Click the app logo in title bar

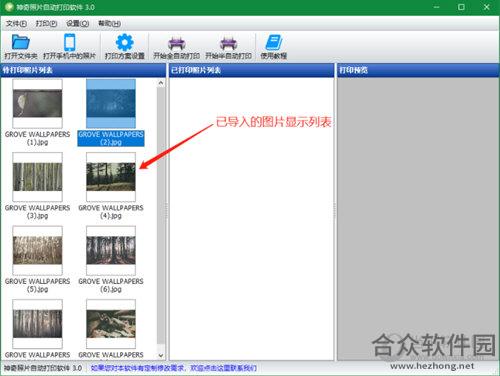coord(9,7)
